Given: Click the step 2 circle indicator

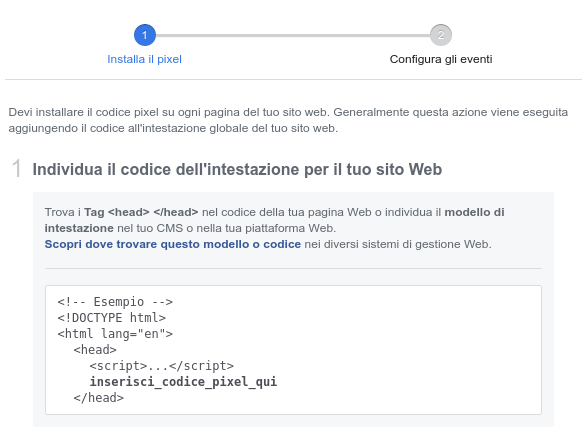Looking at the screenshot, I should [x=441, y=35].
